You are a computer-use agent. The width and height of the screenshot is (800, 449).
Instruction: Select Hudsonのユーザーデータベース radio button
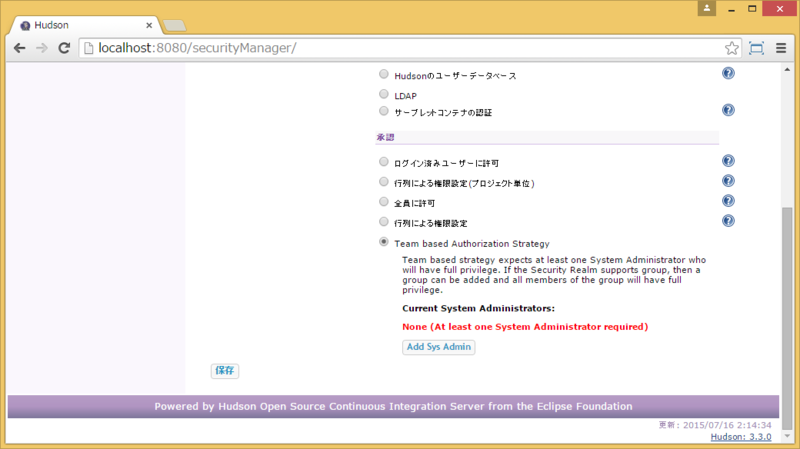[x=384, y=74]
